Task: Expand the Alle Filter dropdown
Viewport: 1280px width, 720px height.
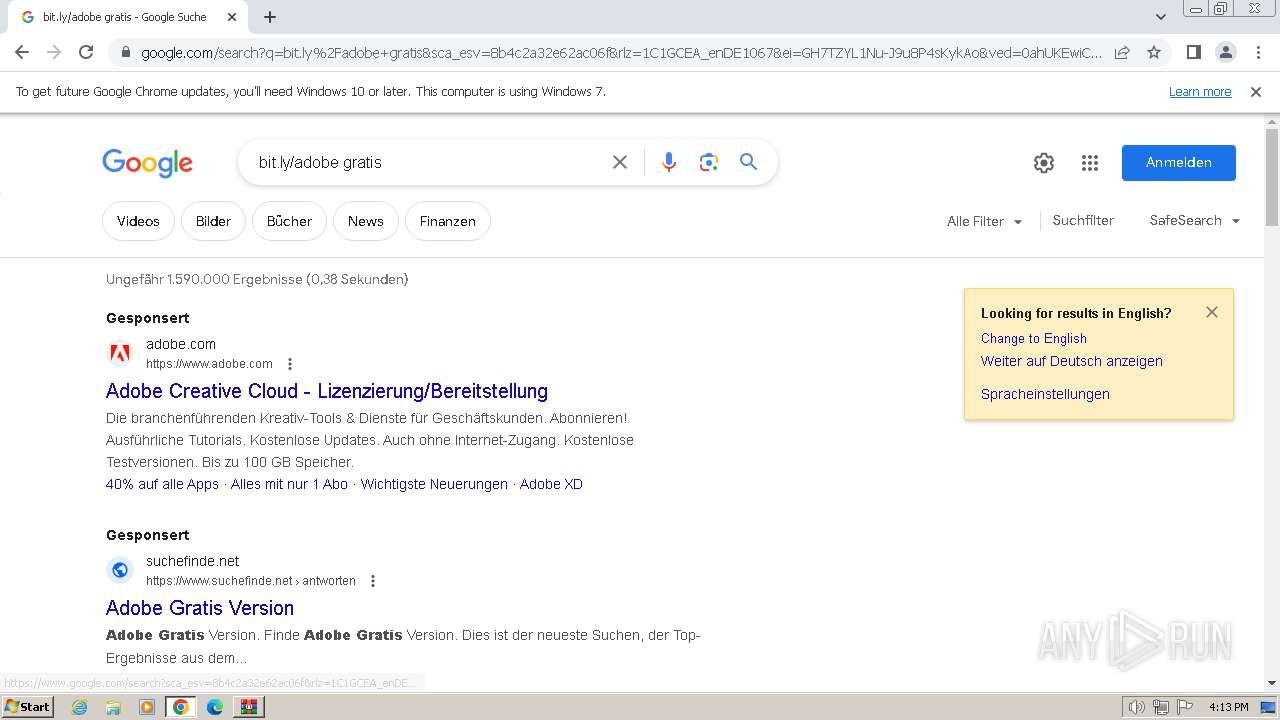Action: [x=985, y=221]
